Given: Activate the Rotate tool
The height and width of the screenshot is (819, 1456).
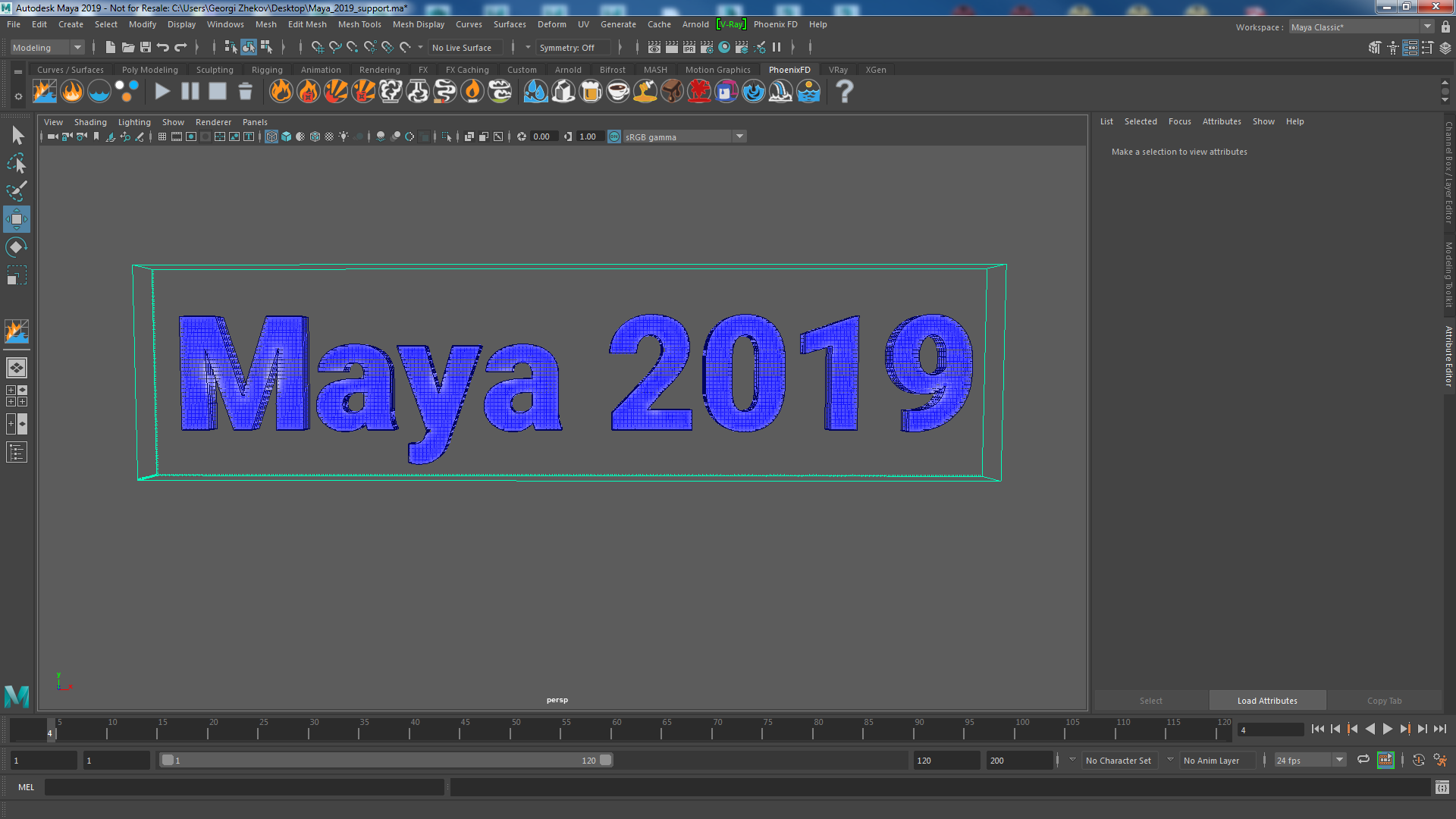Looking at the screenshot, I should pos(17,247).
